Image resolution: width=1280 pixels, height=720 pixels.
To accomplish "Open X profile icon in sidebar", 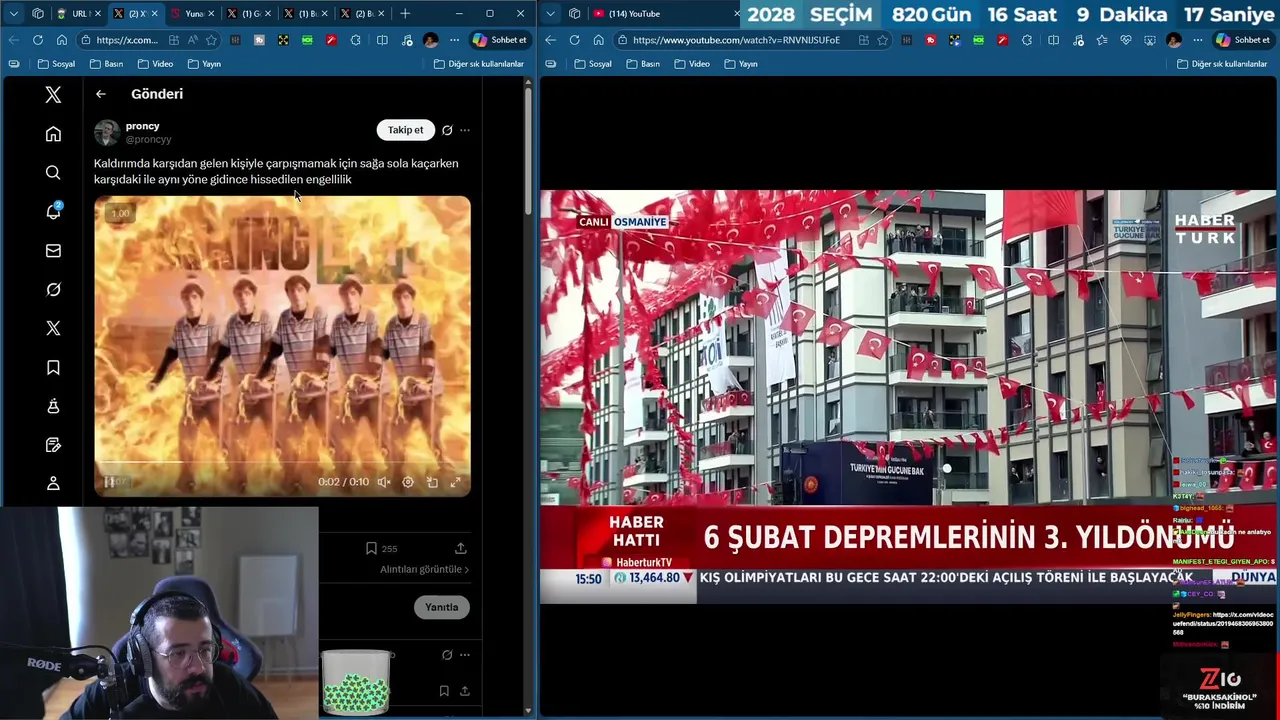I will [x=53, y=484].
